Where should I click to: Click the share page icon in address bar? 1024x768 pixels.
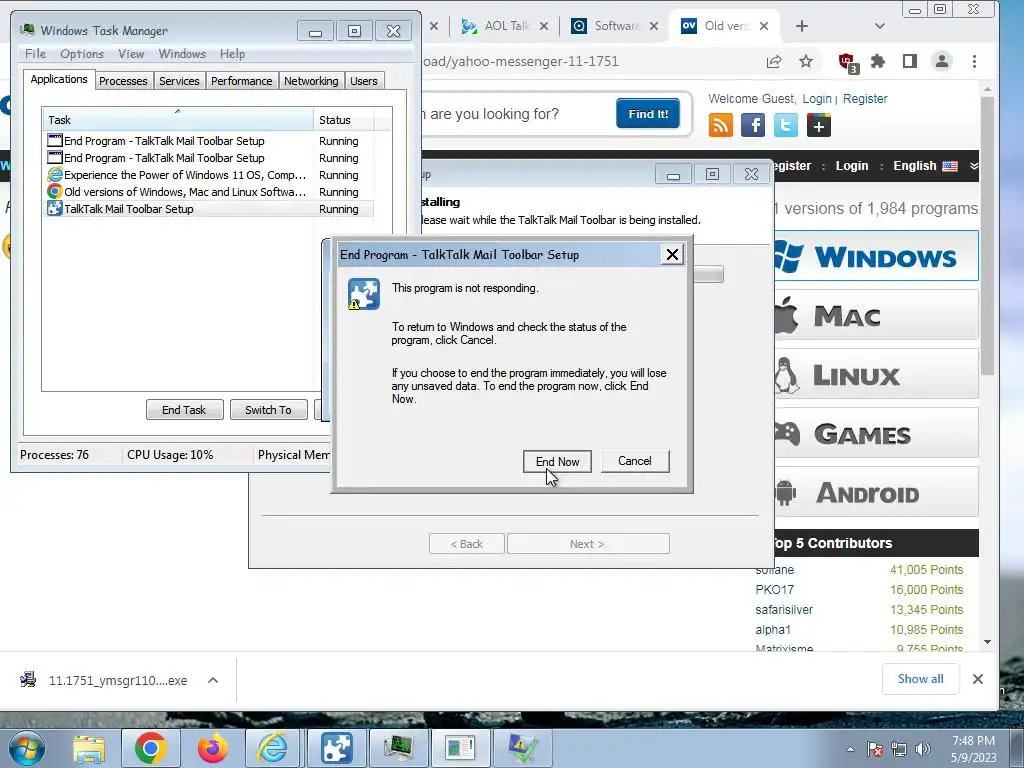(x=774, y=61)
